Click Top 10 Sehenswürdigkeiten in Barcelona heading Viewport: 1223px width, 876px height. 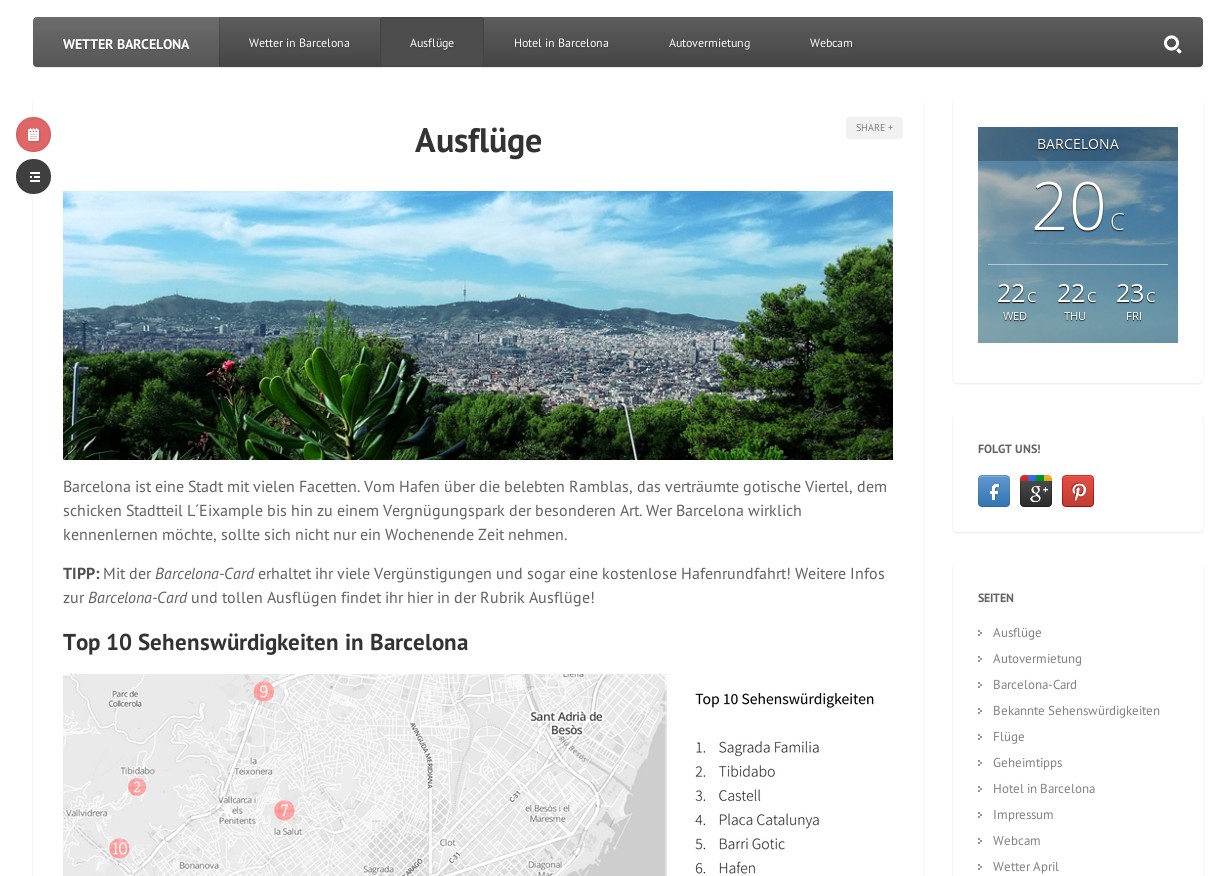click(265, 642)
